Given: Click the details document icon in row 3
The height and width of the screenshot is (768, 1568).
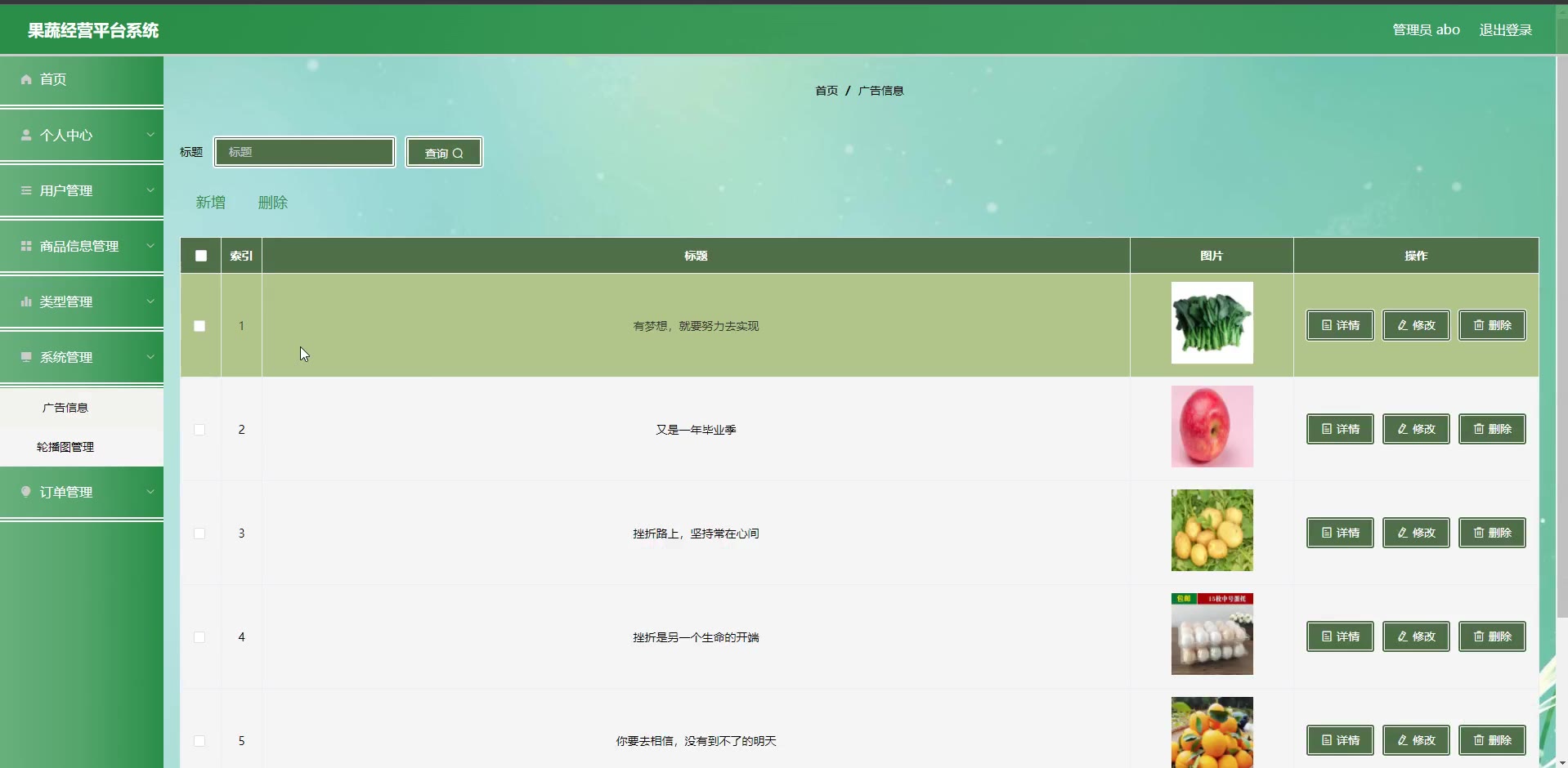Looking at the screenshot, I should click(1327, 533).
